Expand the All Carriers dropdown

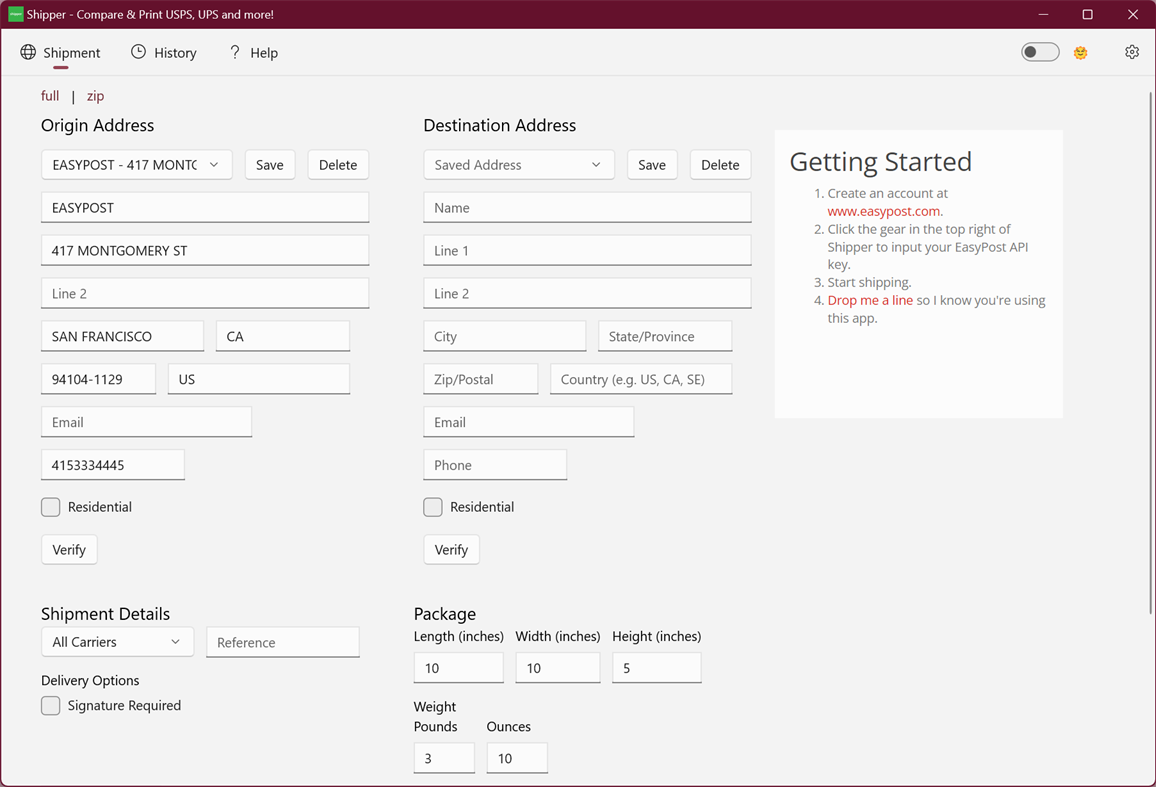(x=117, y=641)
